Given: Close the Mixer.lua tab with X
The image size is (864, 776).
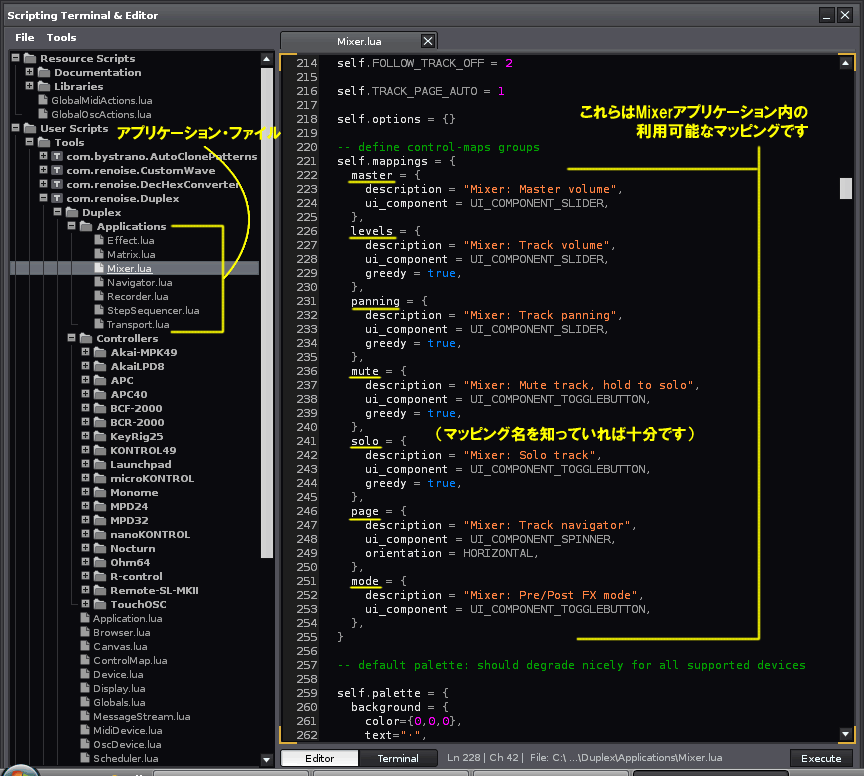Looking at the screenshot, I should point(428,41).
